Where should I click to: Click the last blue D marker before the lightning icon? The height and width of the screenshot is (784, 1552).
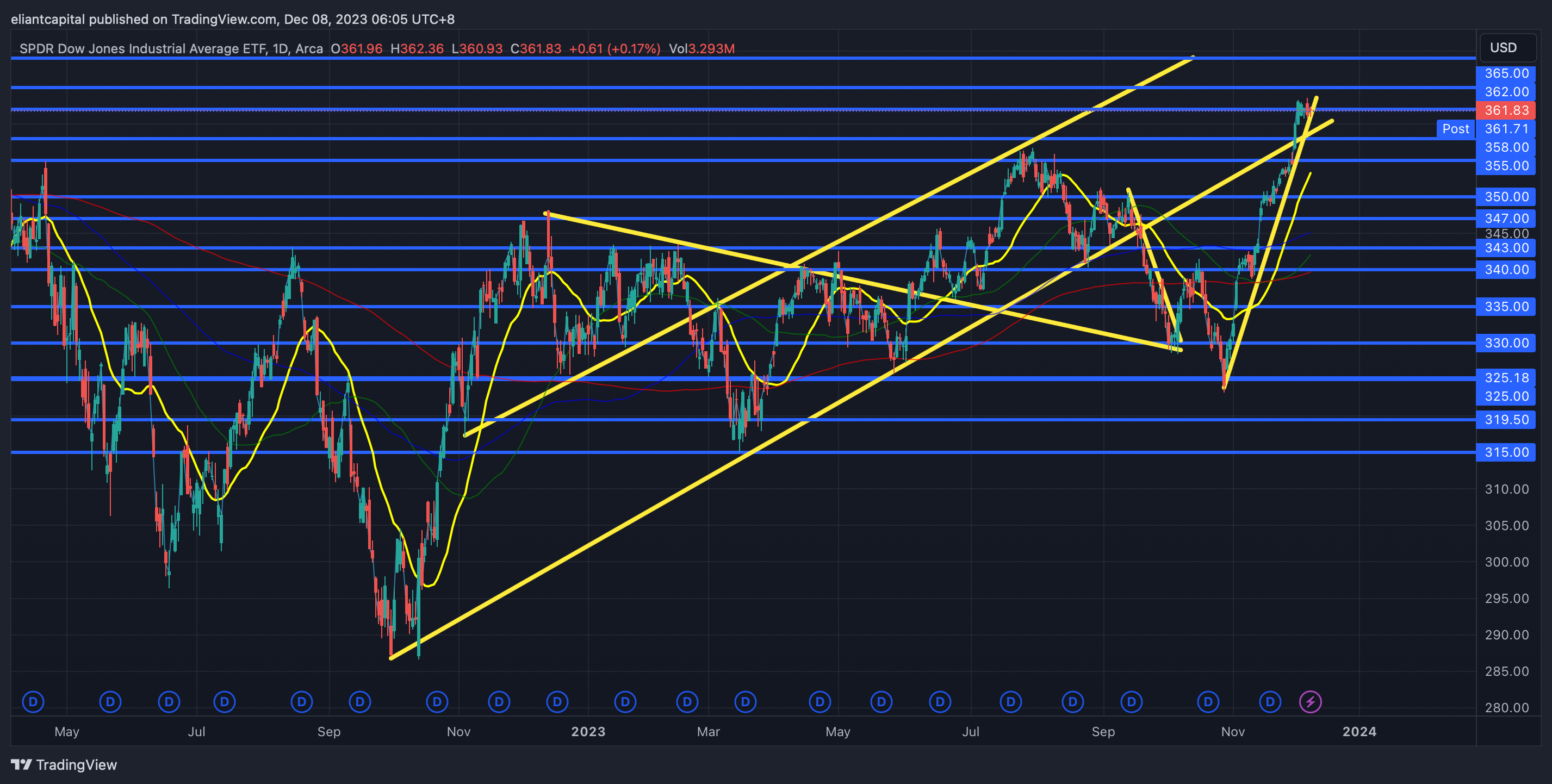pos(1270,701)
